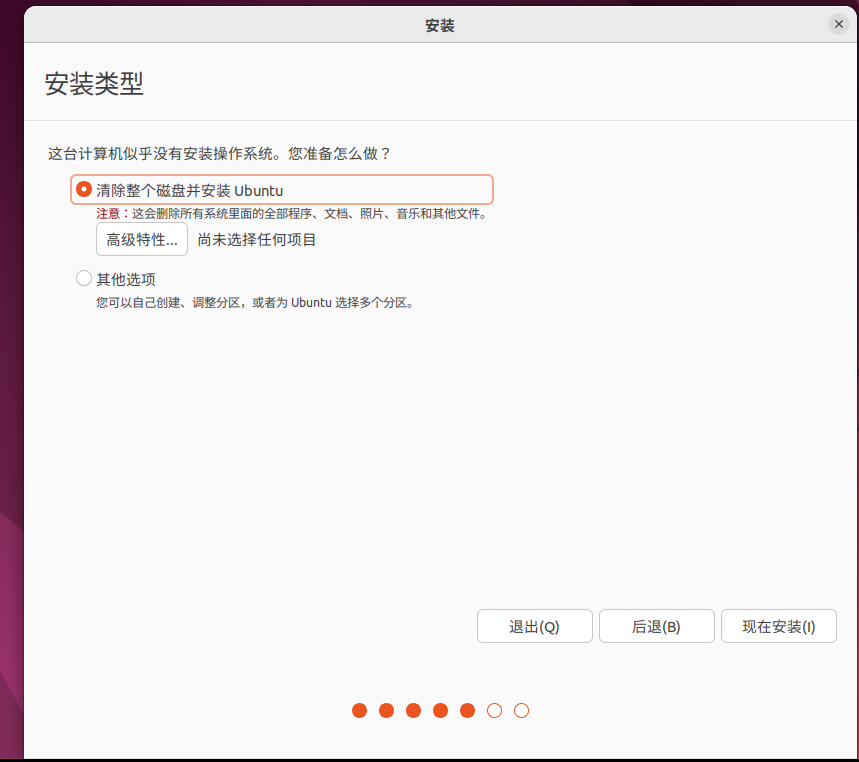Open the "高级特性..." options
859x762 pixels.
[142, 239]
